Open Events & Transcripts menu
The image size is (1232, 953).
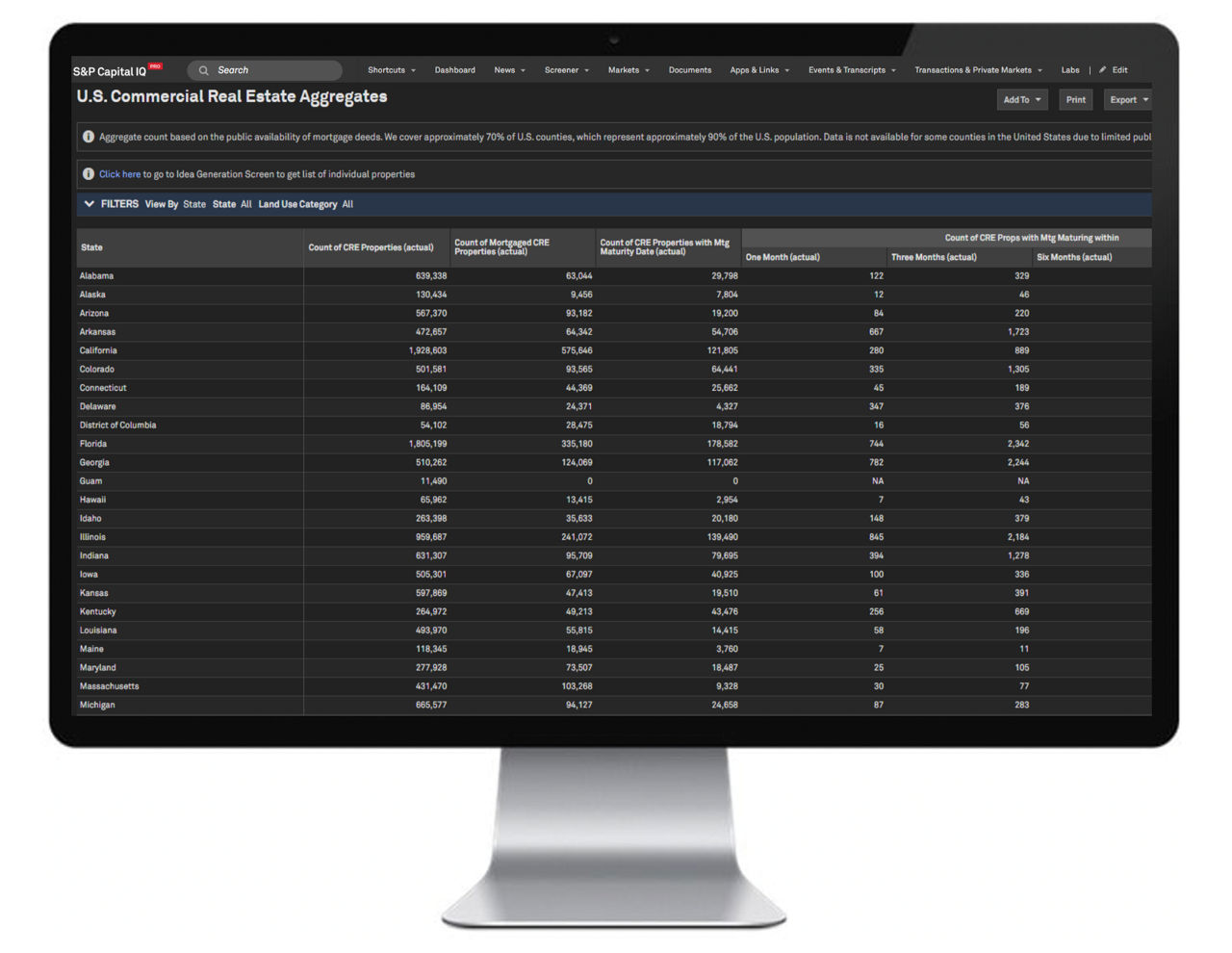pos(851,70)
